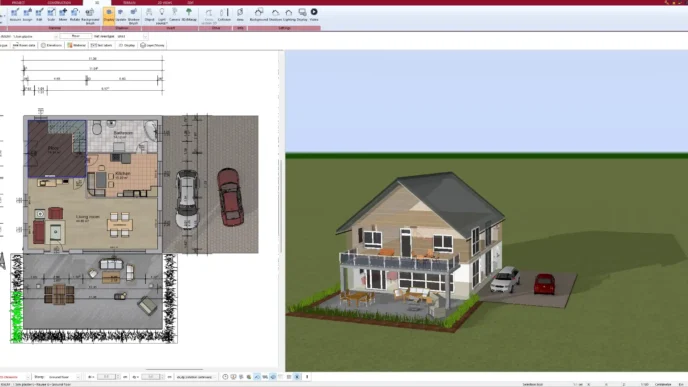Switch to the PROJECT ribbon tab

[18, 3]
